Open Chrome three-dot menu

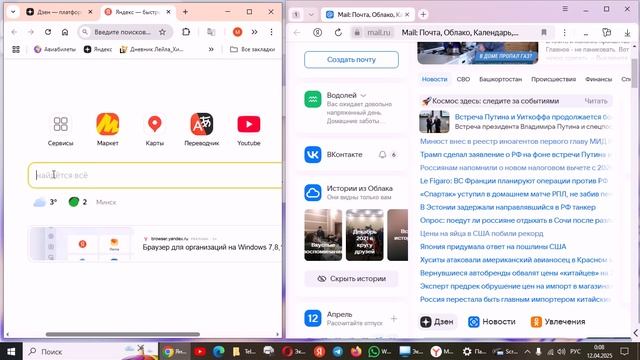[271, 32]
